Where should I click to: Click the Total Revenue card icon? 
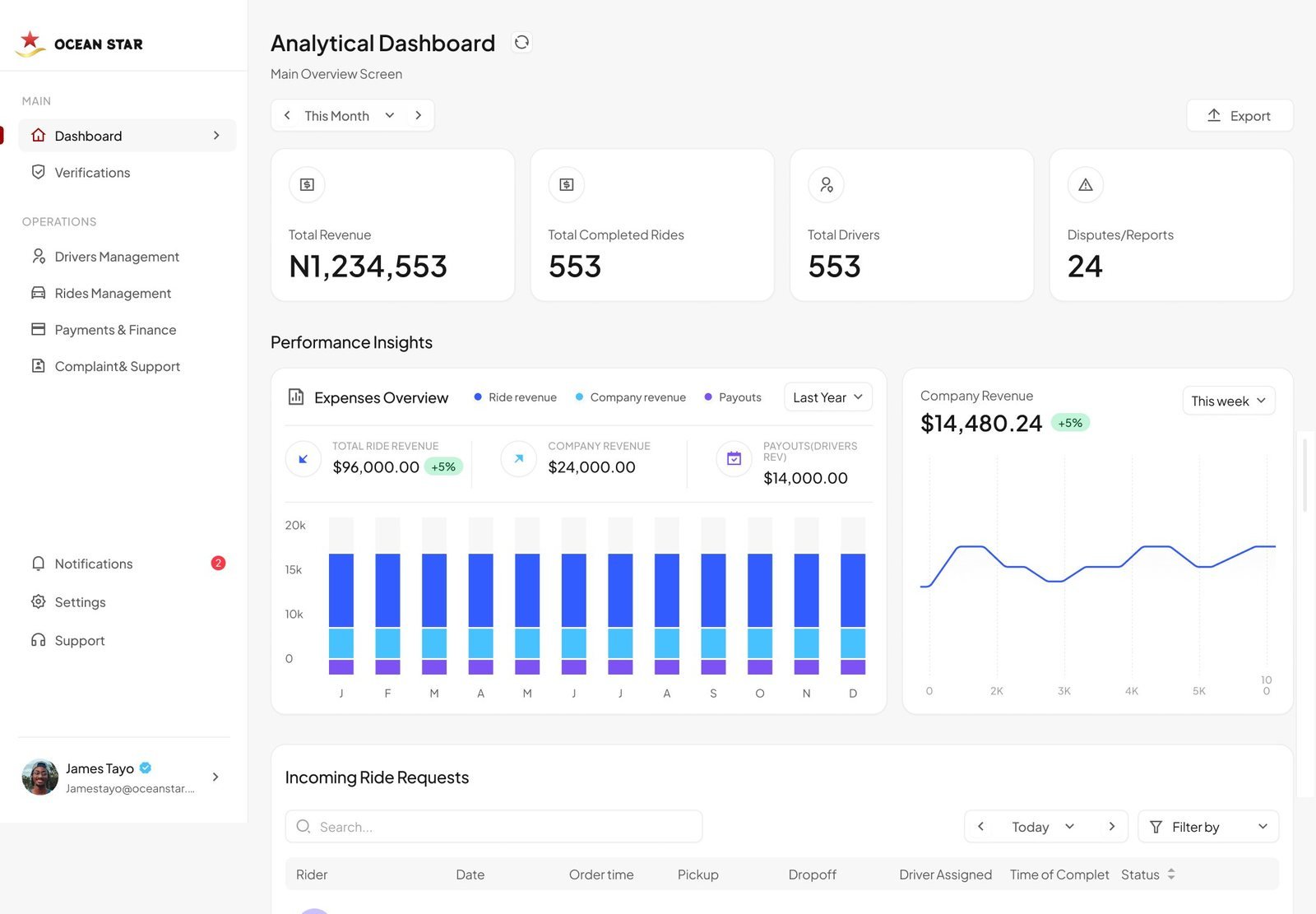(307, 184)
